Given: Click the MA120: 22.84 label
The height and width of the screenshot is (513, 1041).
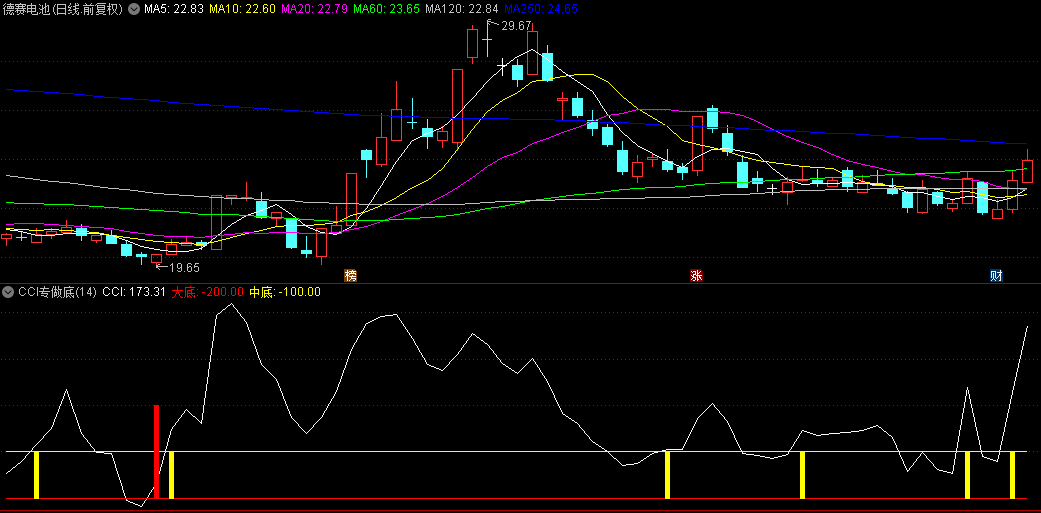Looking at the screenshot, I should point(462,9).
